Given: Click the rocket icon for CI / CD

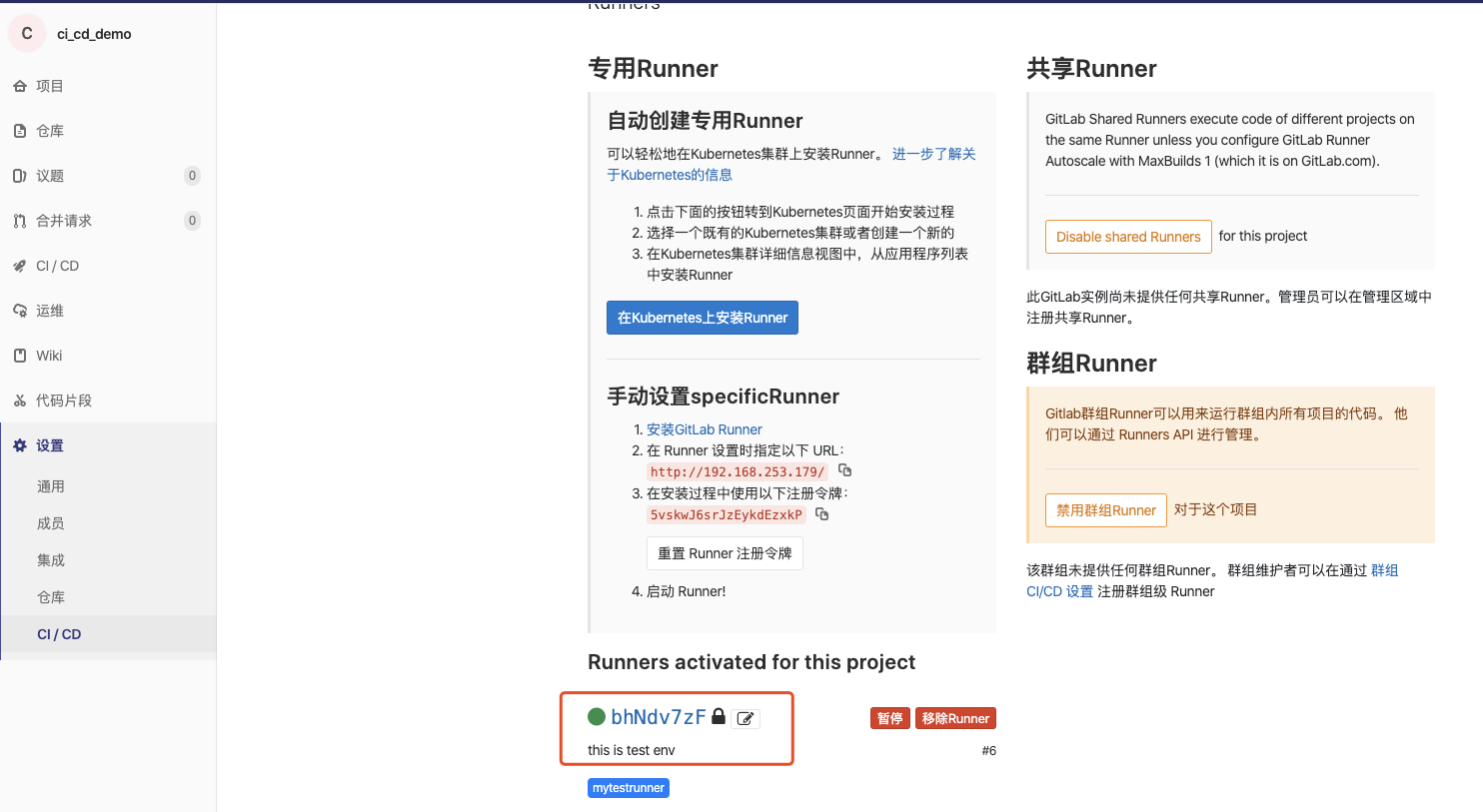Looking at the screenshot, I should pyautogui.click(x=20, y=266).
